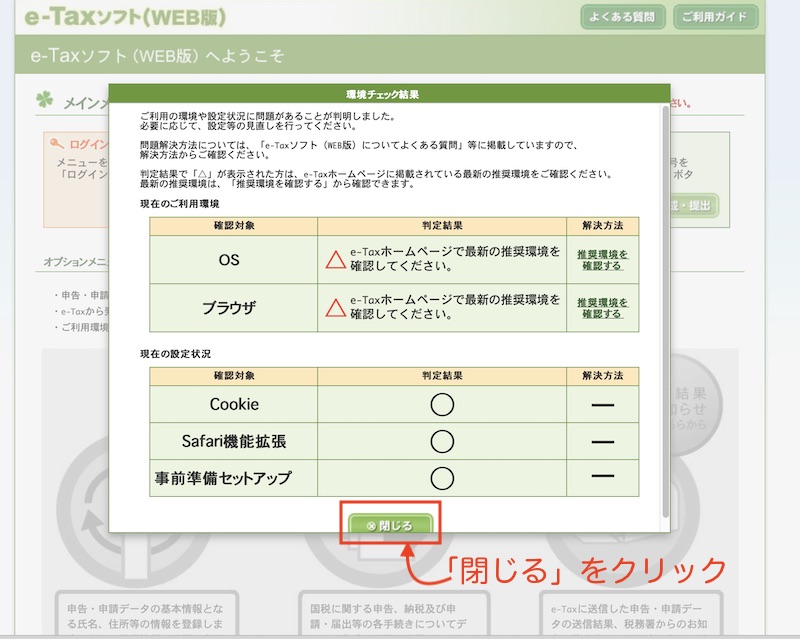
Task: Open ご利用ガイド button at top
Action: click(x=715, y=17)
